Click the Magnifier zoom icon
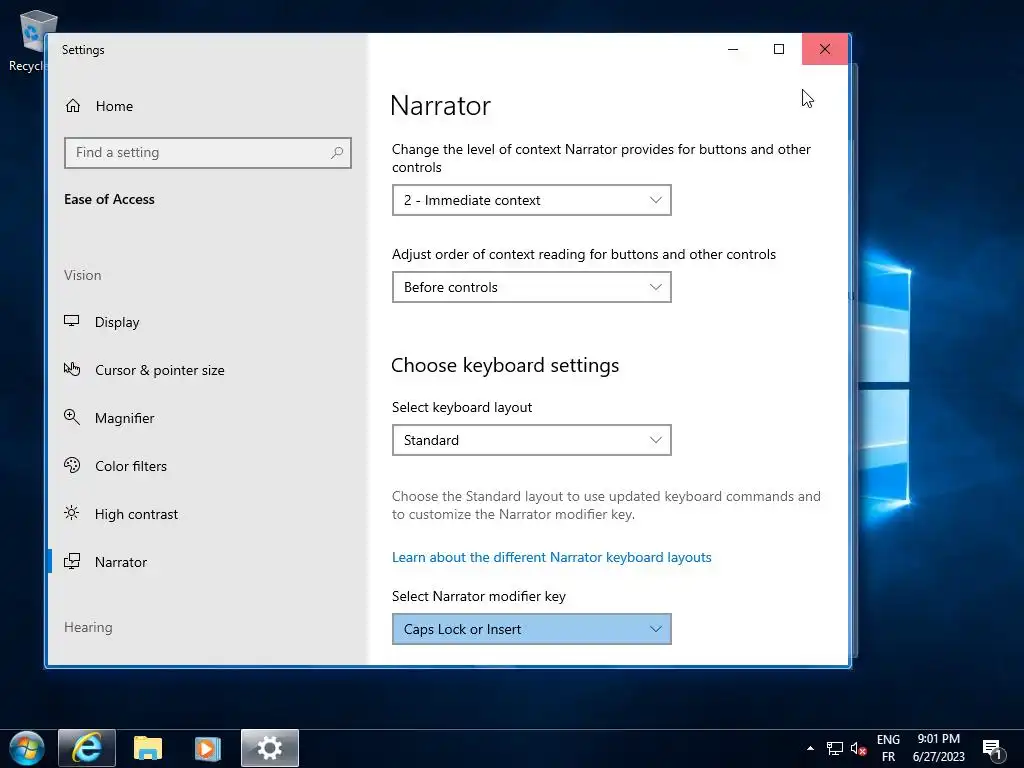This screenshot has width=1024, height=768. (x=72, y=417)
